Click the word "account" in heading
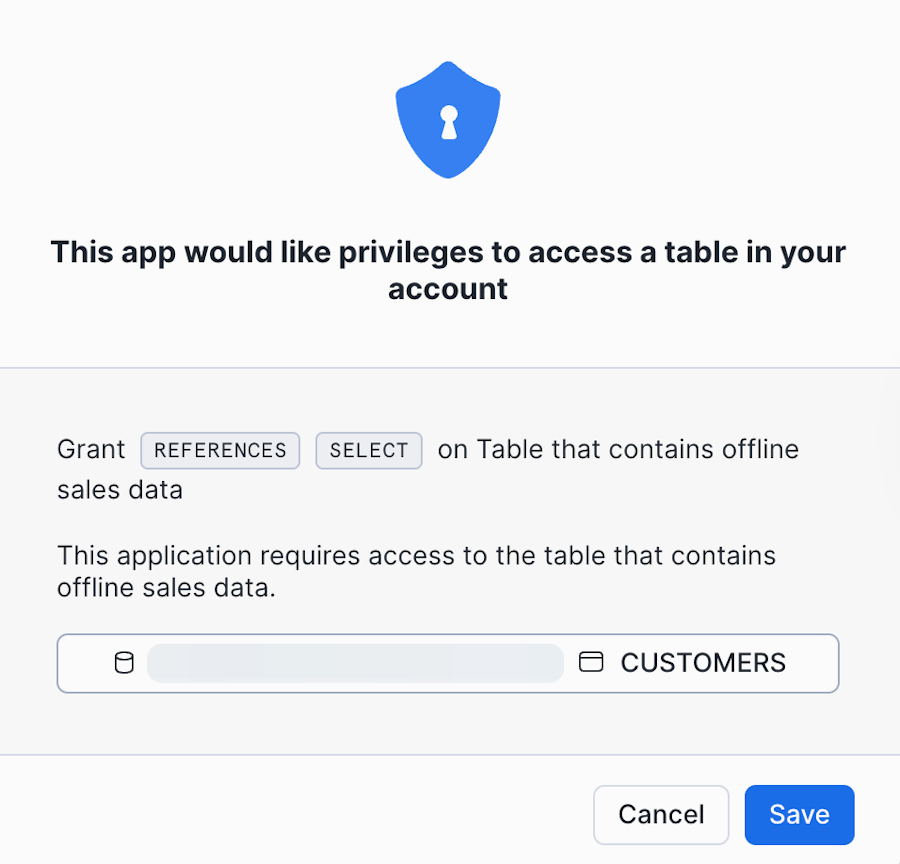Image resolution: width=900 pixels, height=864 pixels. click(448, 289)
